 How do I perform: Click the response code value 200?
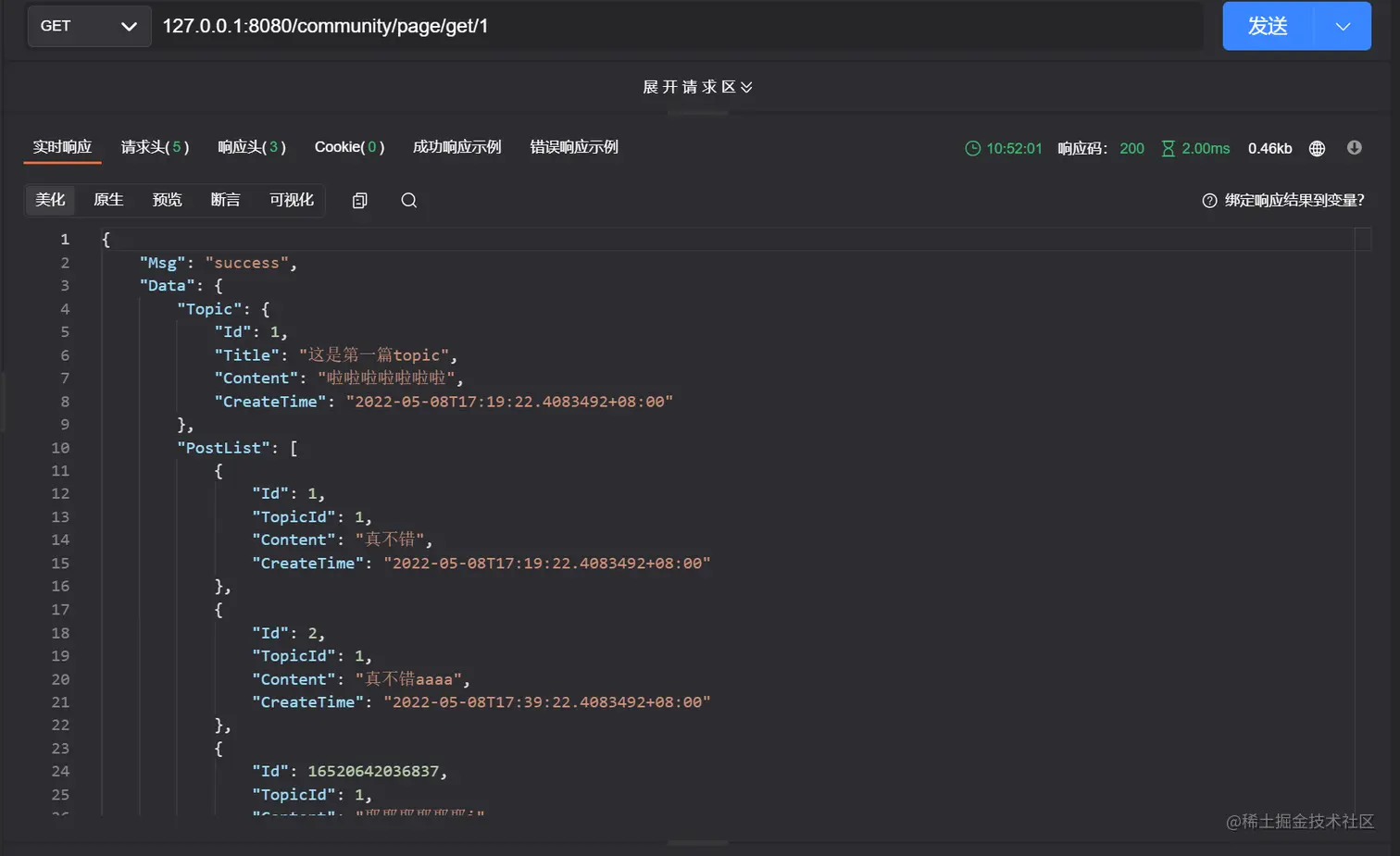coord(1131,148)
